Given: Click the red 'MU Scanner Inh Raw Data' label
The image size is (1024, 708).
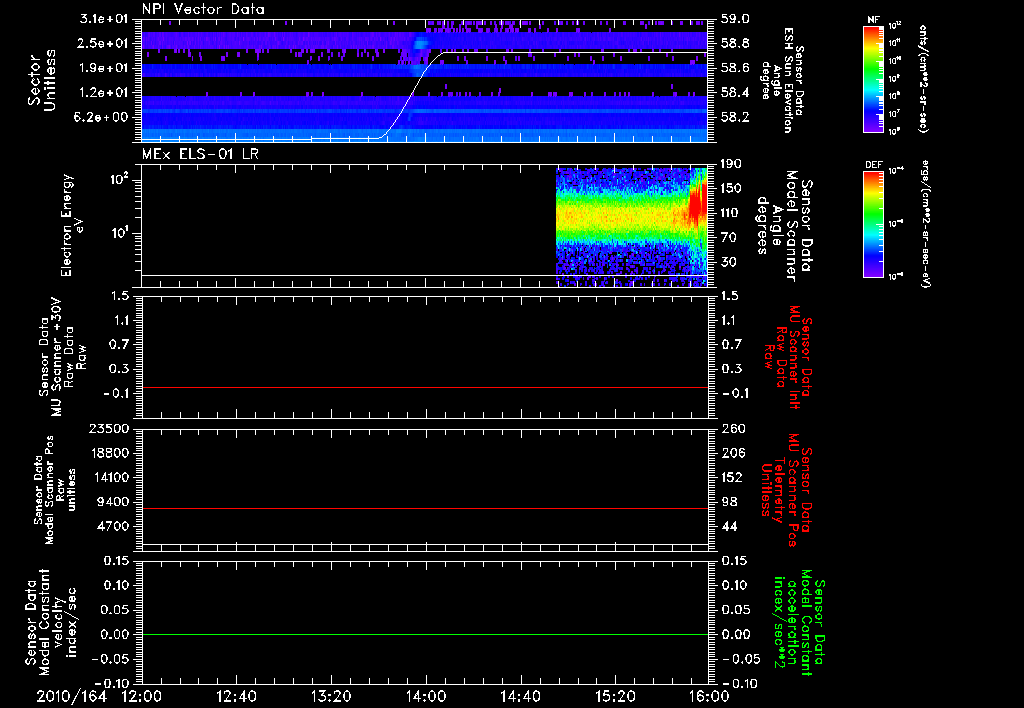Looking at the screenshot, I should click(788, 357).
